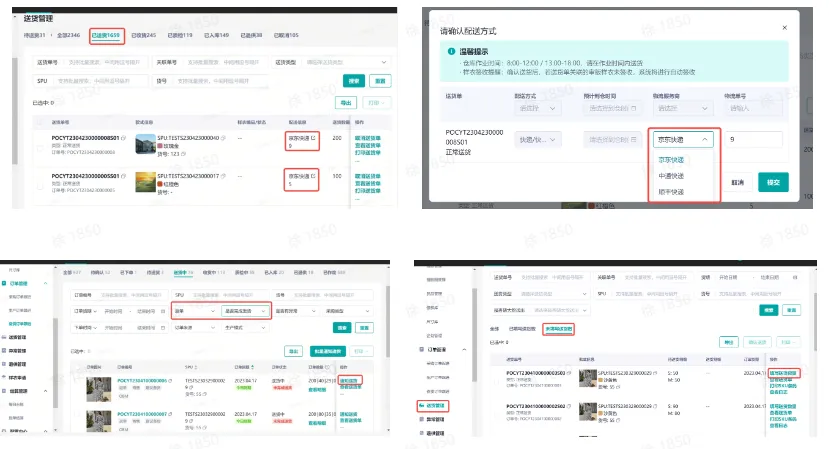Check the row checkbox for POCYT23042300000008S01
The width and height of the screenshot is (829, 449).
point(40,148)
